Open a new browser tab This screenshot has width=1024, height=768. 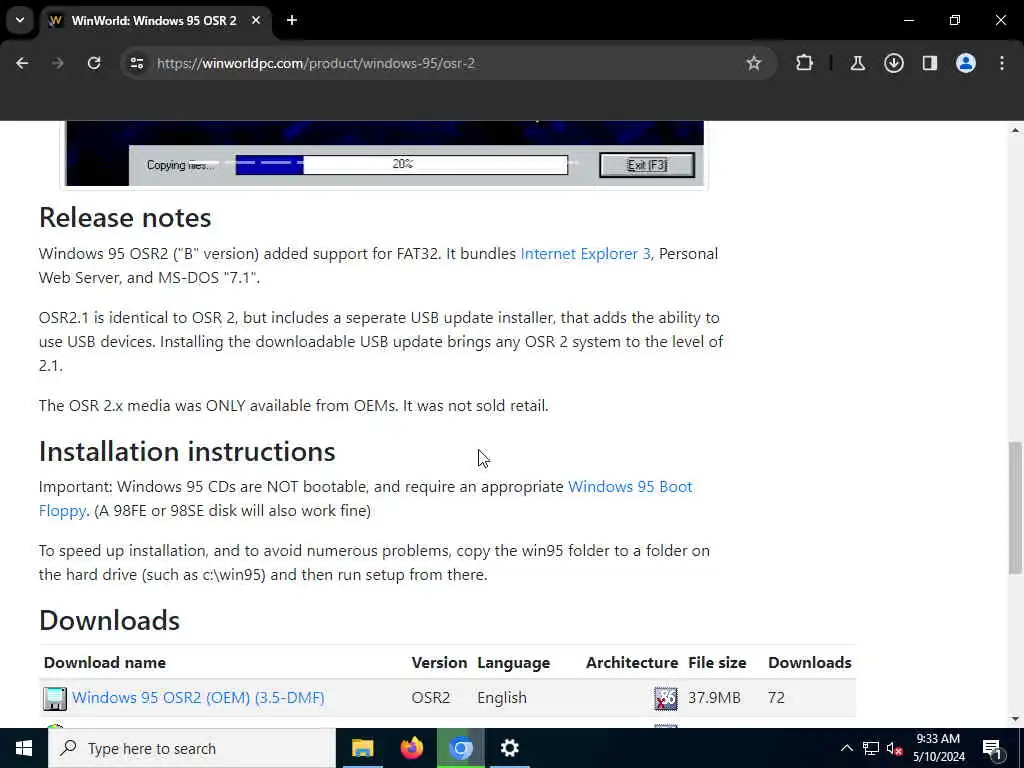[x=292, y=20]
